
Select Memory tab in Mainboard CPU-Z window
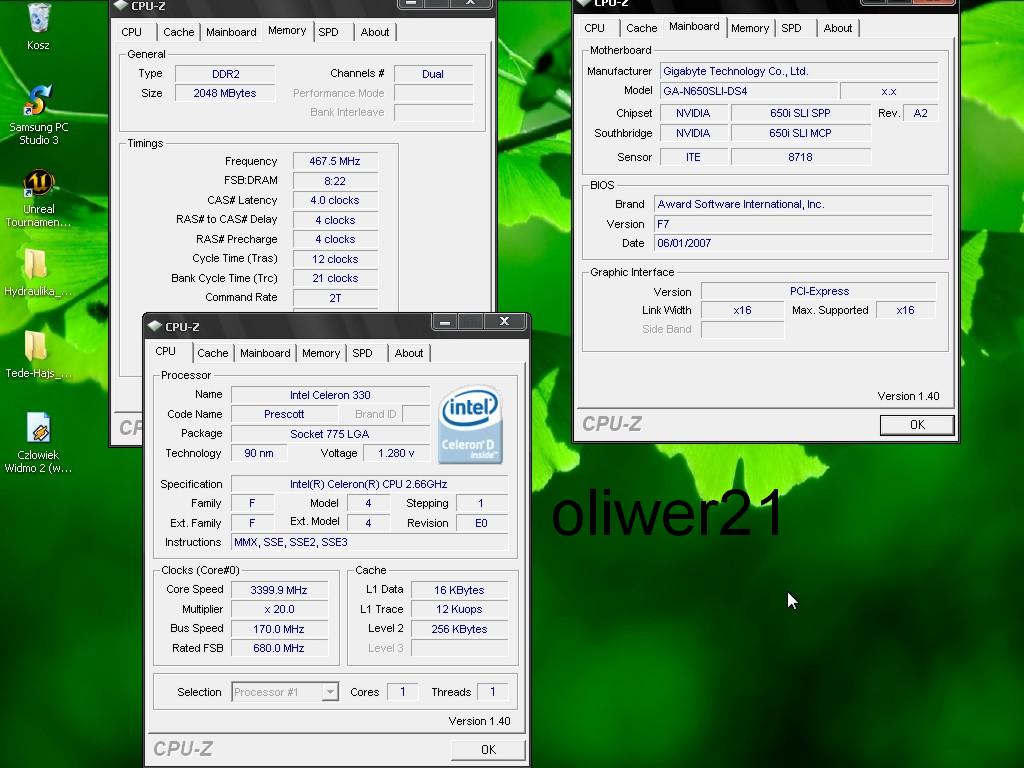(x=750, y=28)
